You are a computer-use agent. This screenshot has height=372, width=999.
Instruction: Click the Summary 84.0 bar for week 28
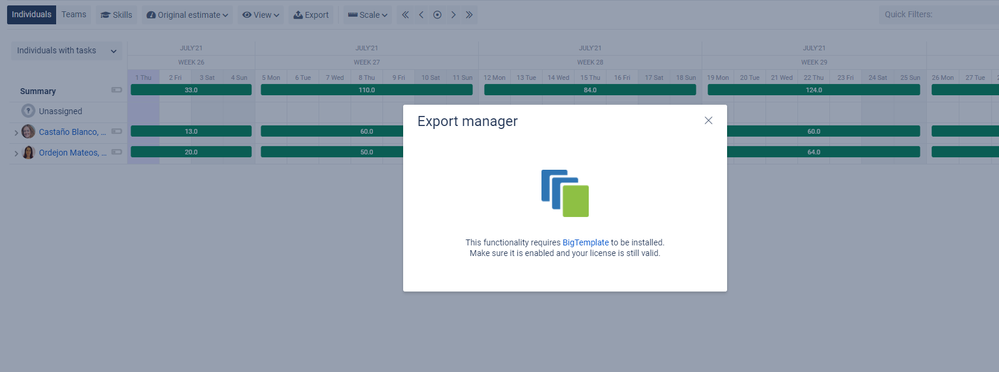[590, 90]
